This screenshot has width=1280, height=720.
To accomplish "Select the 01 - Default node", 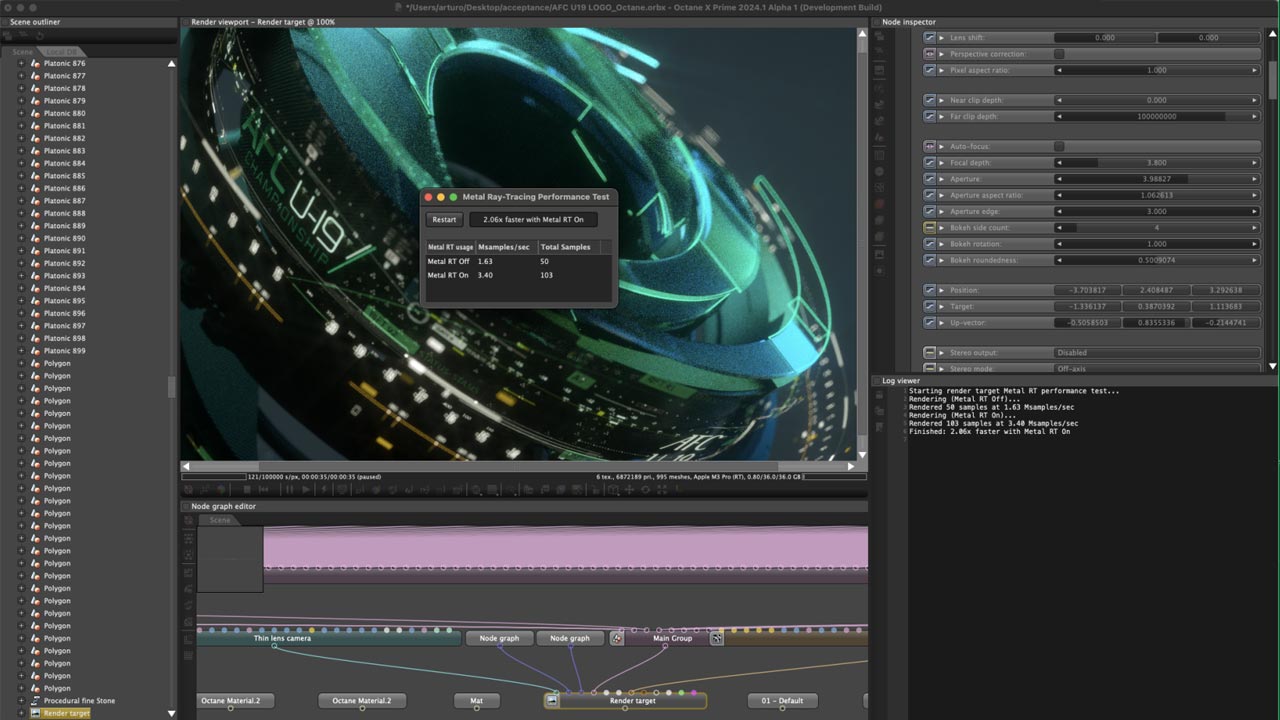I will pyautogui.click(x=782, y=701).
